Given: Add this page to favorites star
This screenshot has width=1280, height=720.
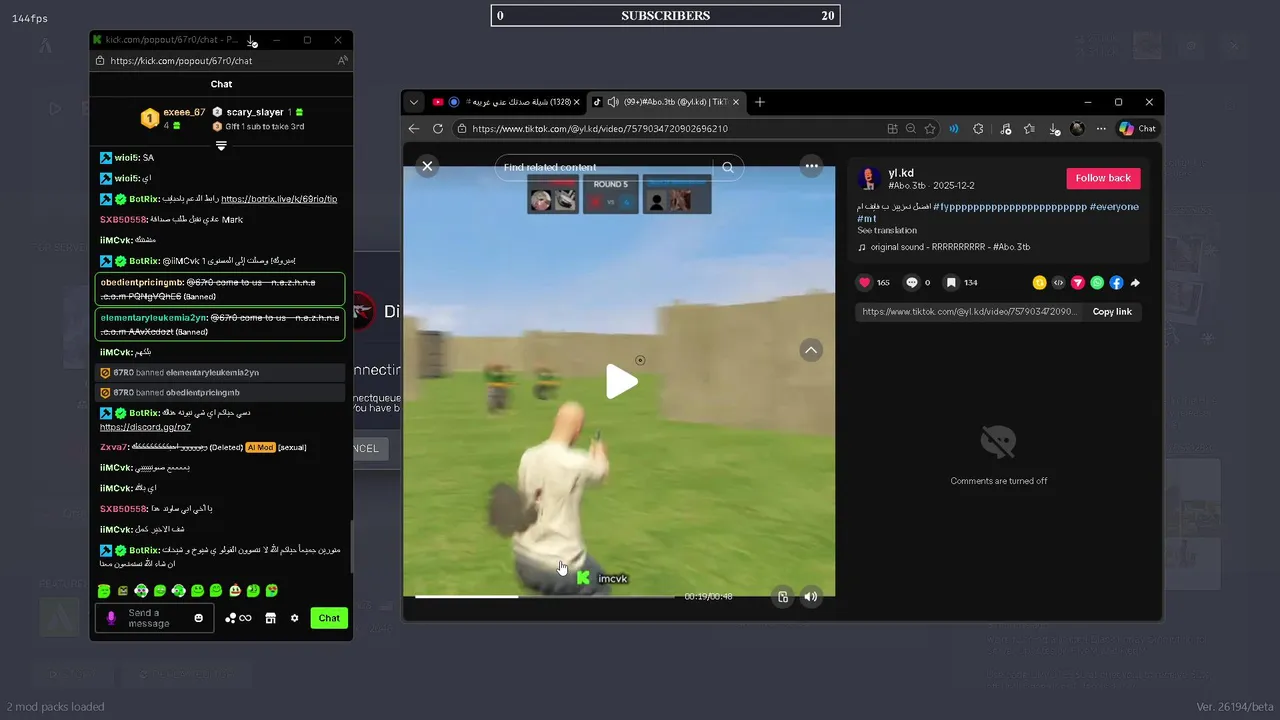Looking at the screenshot, I should [x=930, y=129].
